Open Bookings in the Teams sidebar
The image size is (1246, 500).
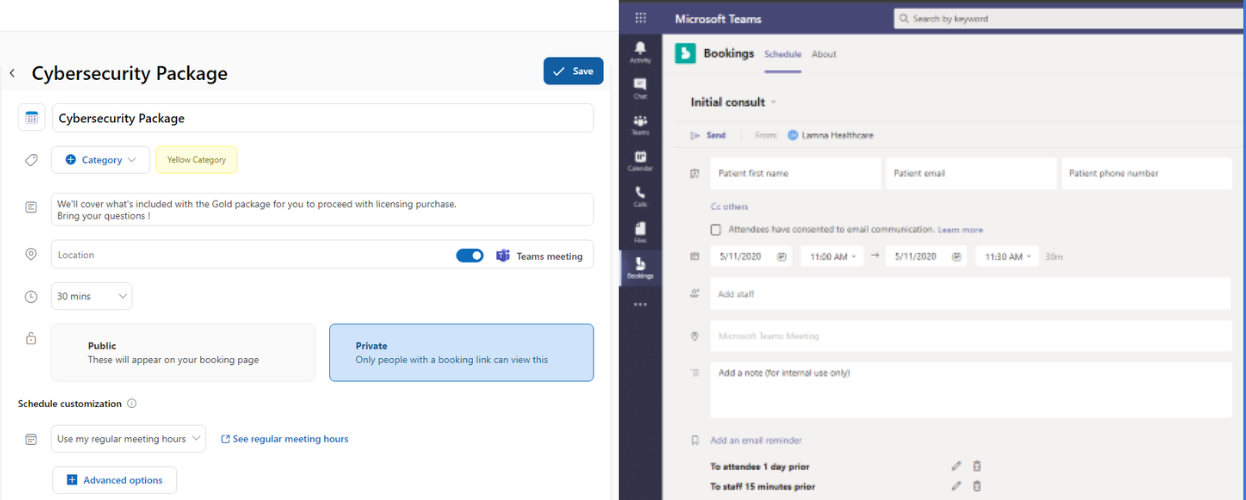[x=640, y=268]
